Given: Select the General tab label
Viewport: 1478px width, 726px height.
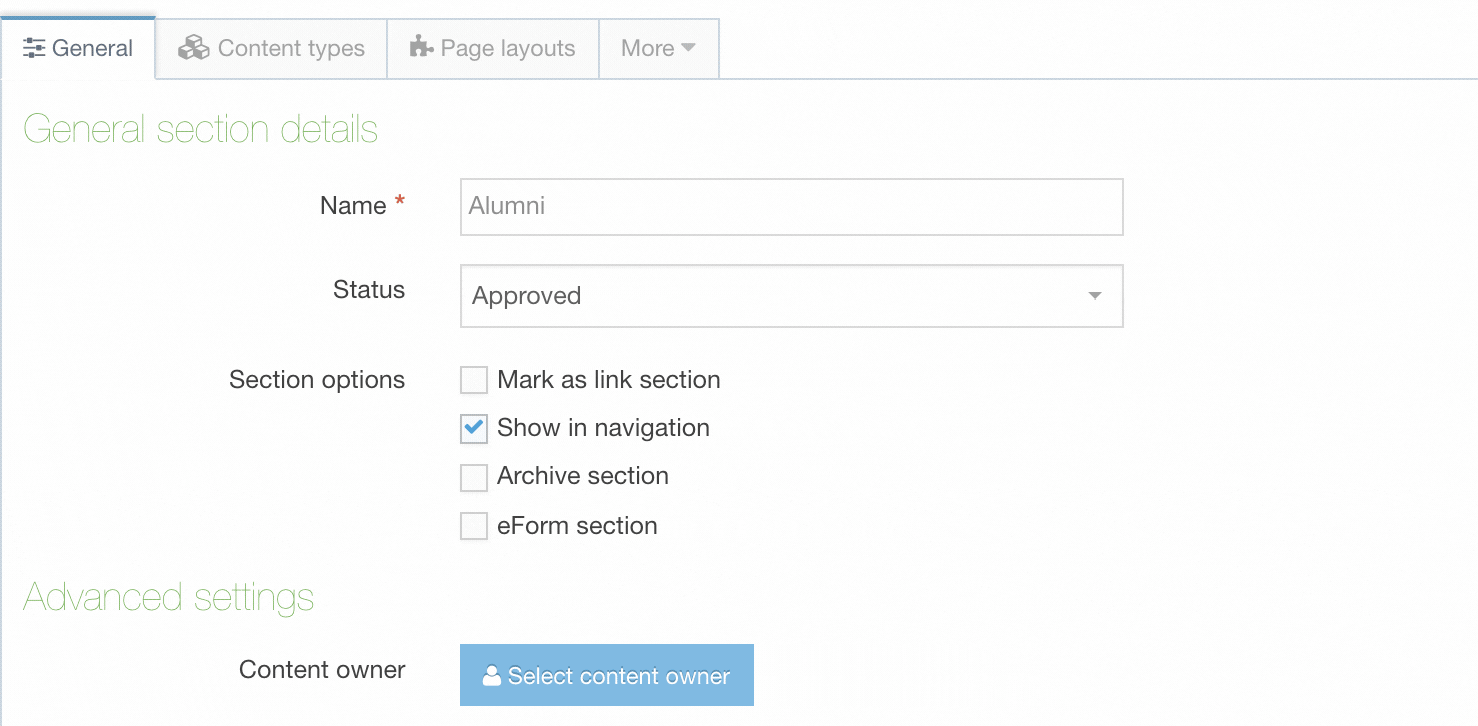Looking at the screenshot, I should 92,48.
